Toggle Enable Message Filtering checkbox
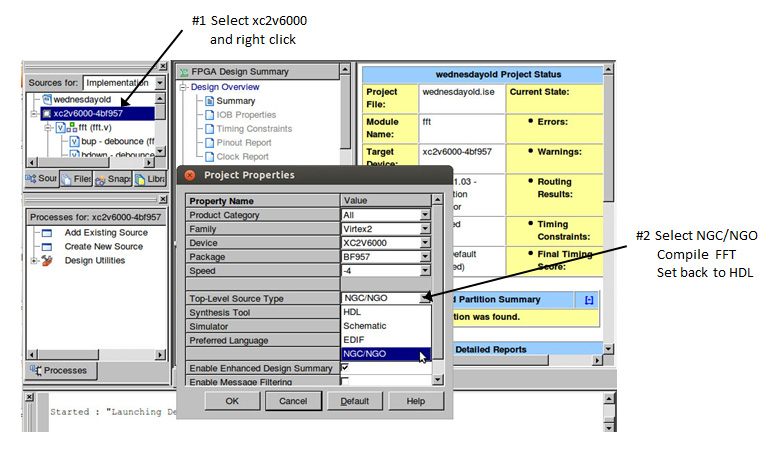Image resolution: width=779 pixels, height=461 pixels. (345, 381)
